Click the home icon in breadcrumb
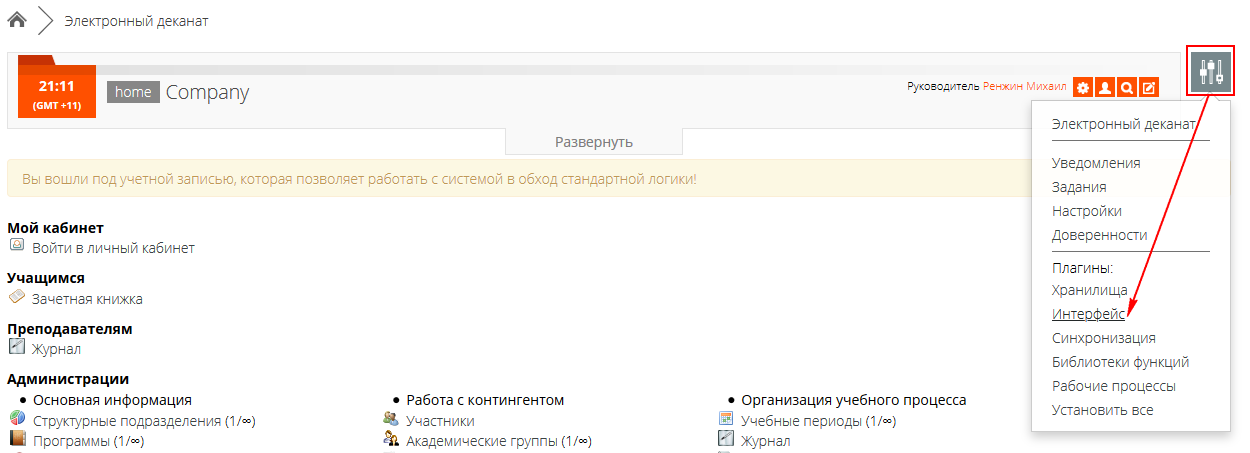The width and height of the screenshot is (1250, 453). (x=17, y=20)
